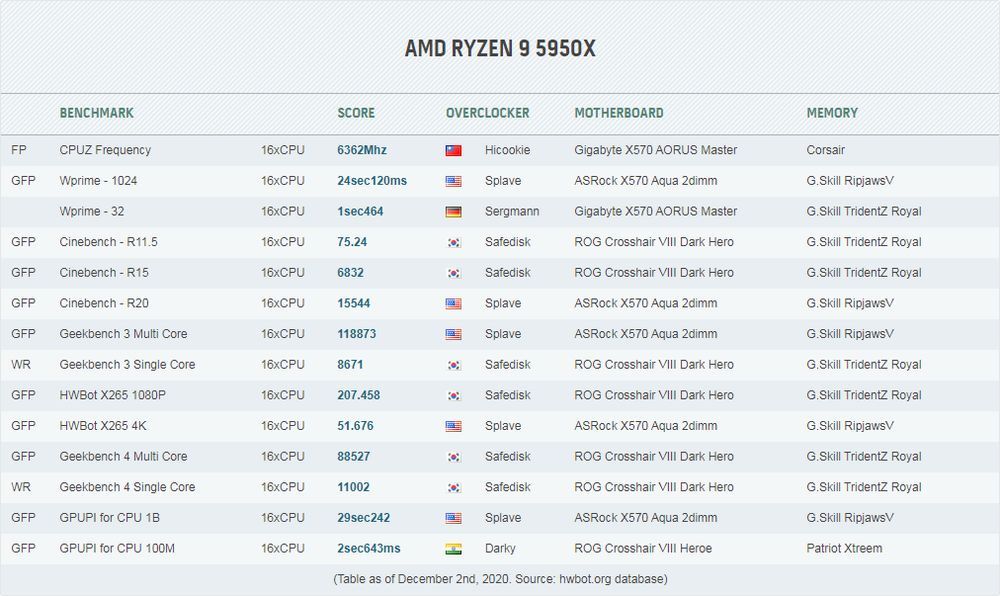The image size is (1000, 596).
Task: Open the 51.676 HWBot X265 4K score
Action: click(x=355, y=425)
